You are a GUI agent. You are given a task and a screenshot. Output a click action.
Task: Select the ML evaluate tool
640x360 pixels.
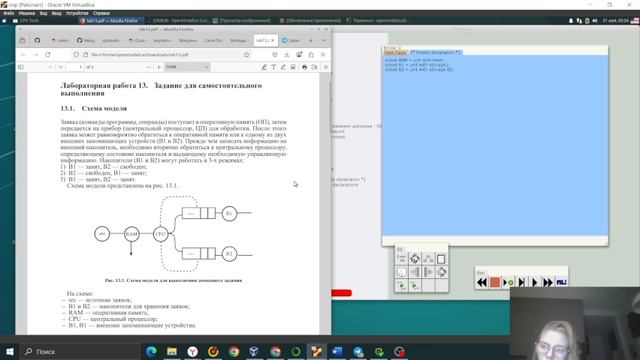[561, 282]
